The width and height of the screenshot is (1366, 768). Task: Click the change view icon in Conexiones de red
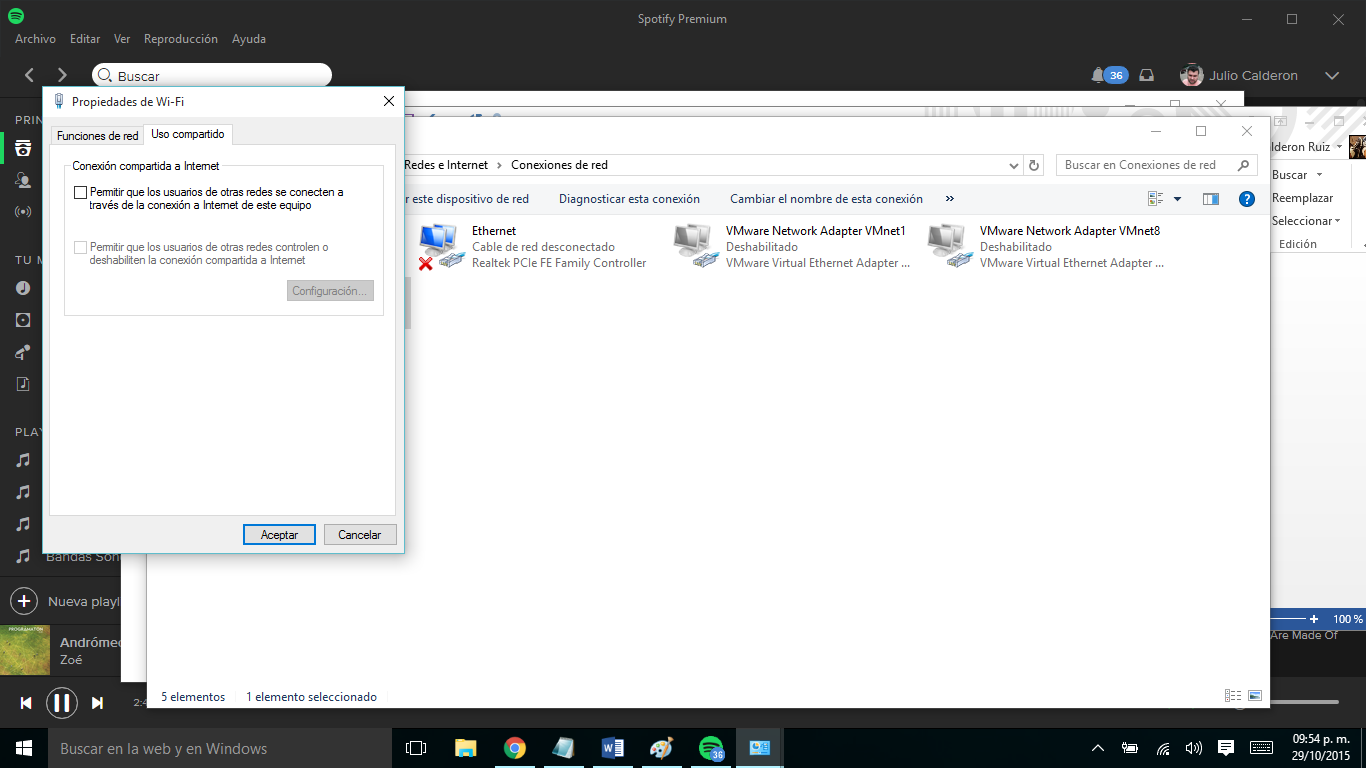(1156, 199)
